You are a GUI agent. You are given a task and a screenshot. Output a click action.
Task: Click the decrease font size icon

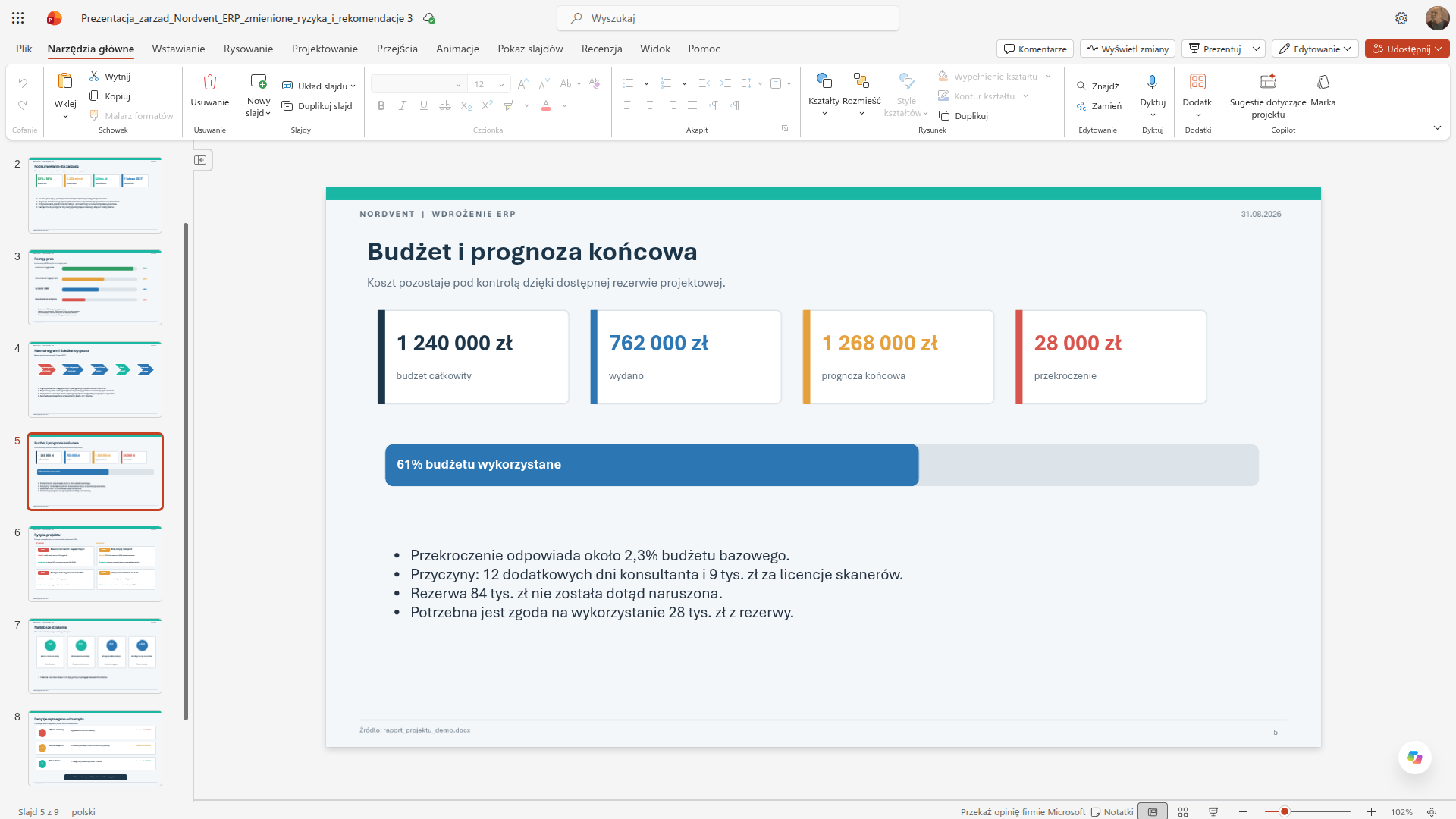(544, 83)
